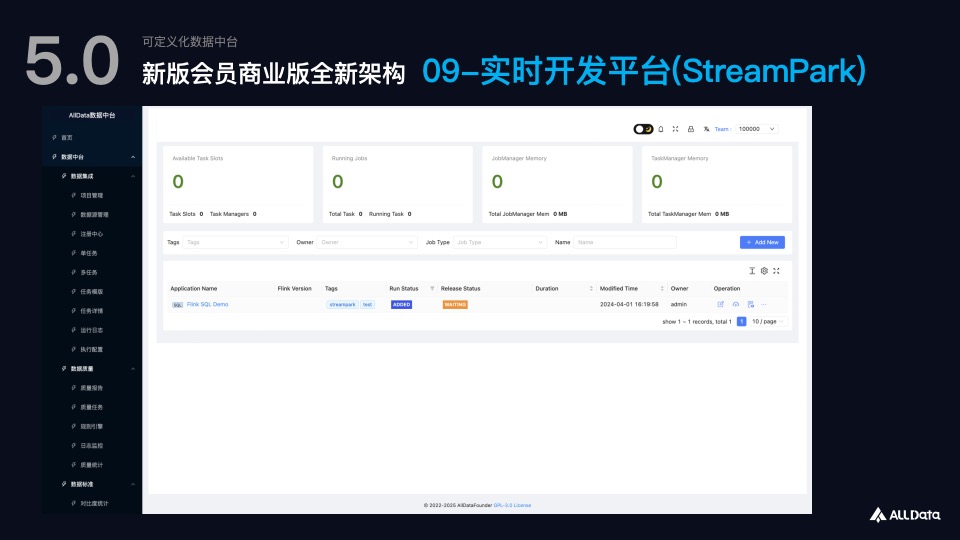Open 质量任务 in the sidebar

coord(92,407)
